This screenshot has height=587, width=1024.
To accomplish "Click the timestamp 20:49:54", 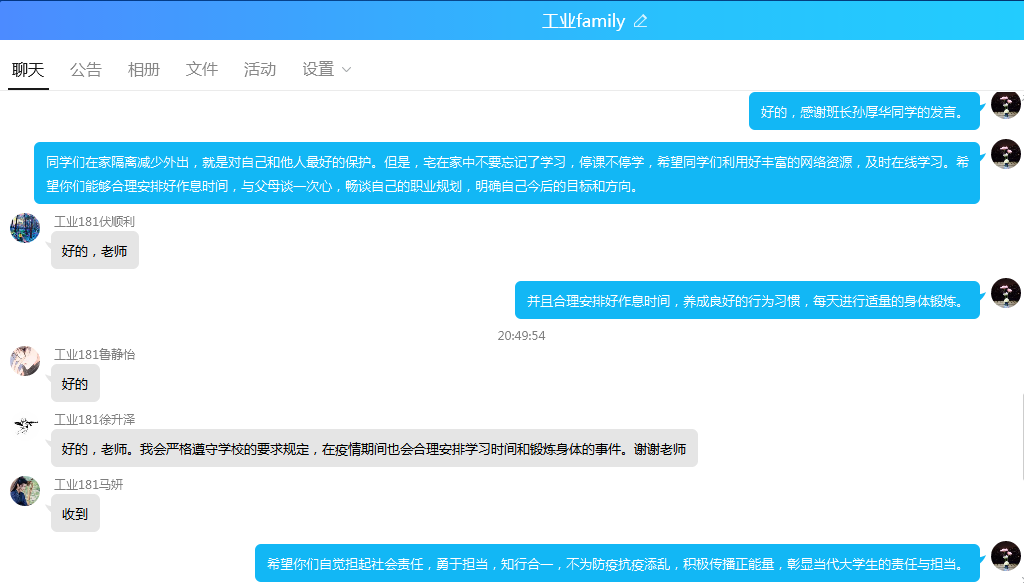I will tap(521, 336).
